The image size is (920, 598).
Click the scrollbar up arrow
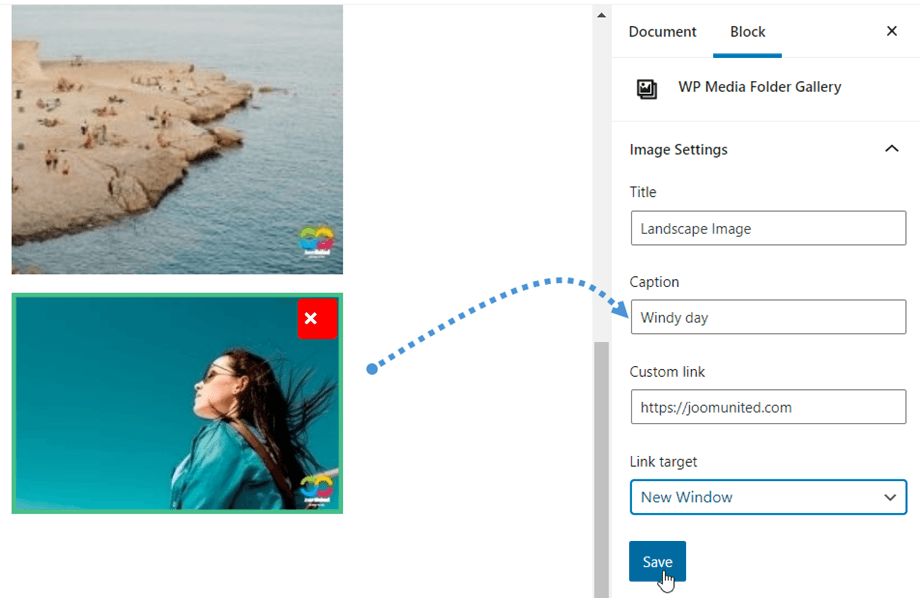pyautogui.click(x=601, y=15)
